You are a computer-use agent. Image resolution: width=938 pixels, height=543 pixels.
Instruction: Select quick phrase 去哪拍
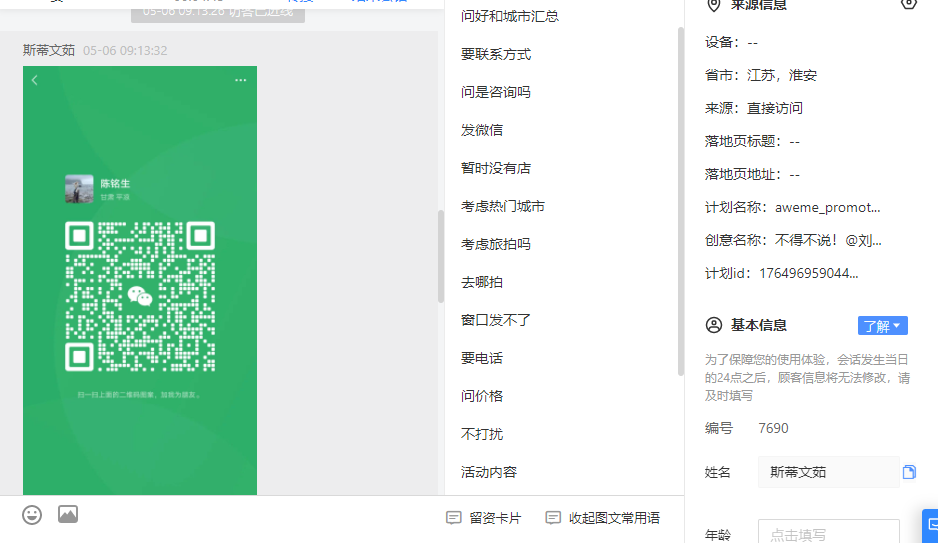click(482, 282)
